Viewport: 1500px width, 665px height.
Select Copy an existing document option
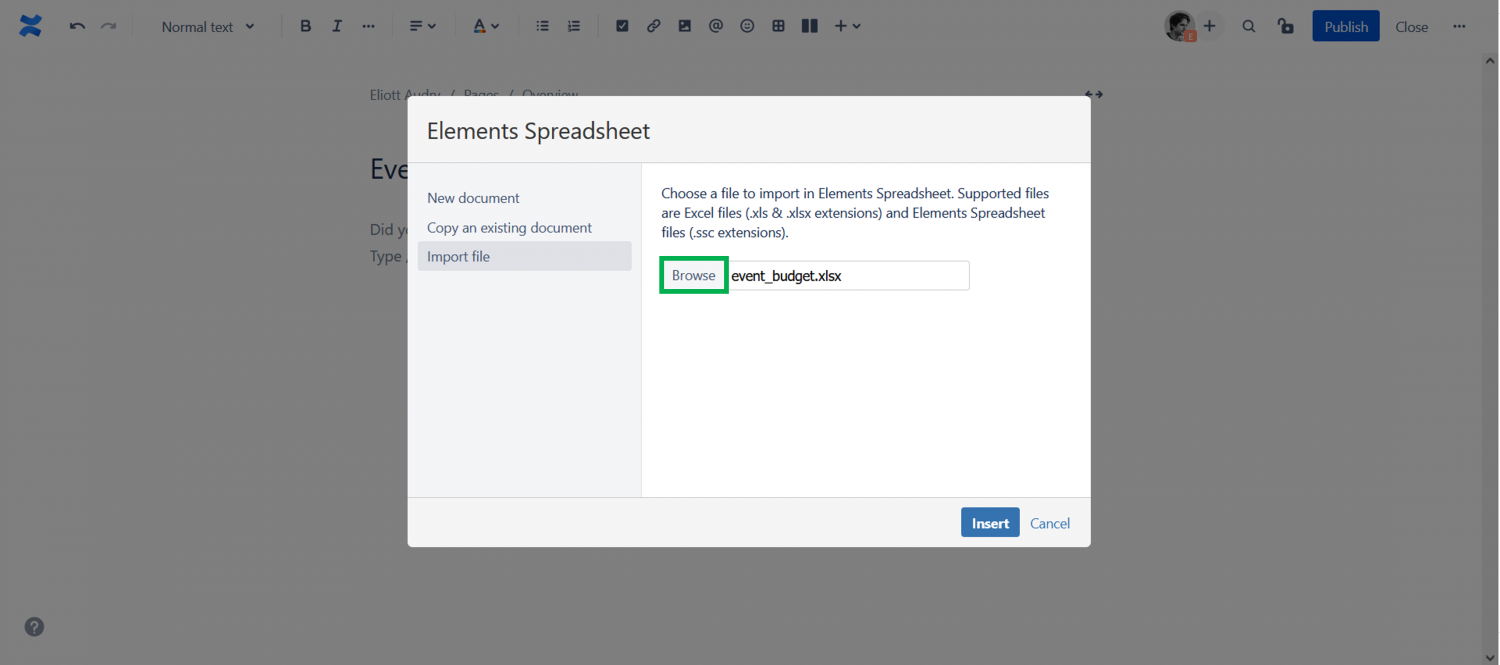point(509,228)
